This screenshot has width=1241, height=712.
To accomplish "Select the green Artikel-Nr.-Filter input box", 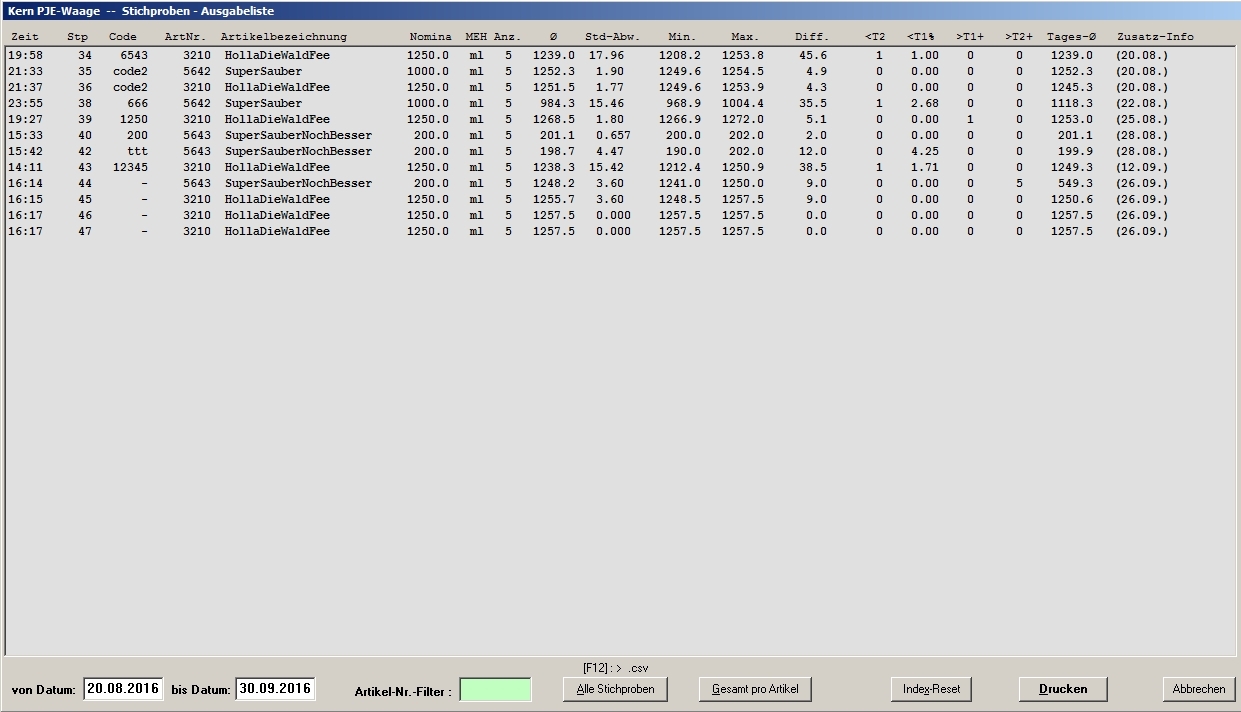I will coord(495,690).
